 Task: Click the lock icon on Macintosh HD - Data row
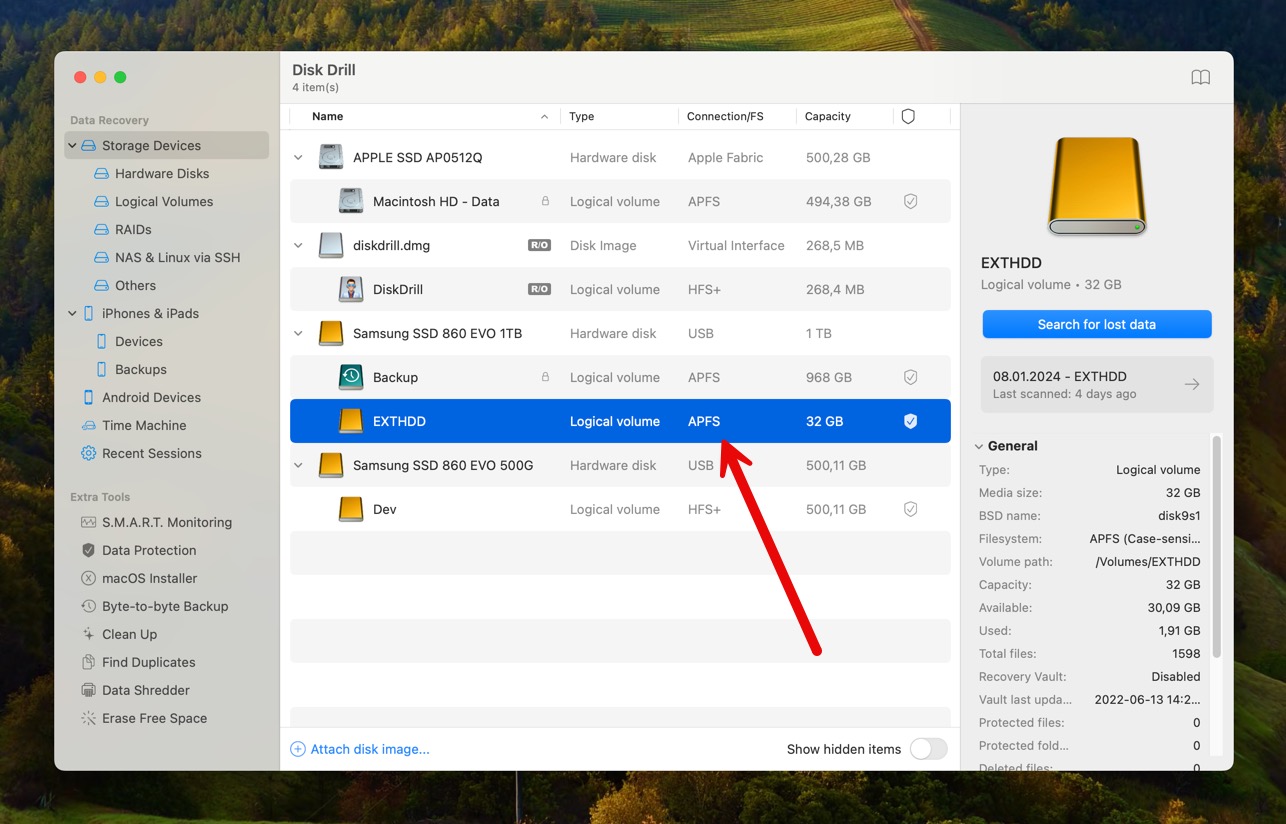[545, 202]
